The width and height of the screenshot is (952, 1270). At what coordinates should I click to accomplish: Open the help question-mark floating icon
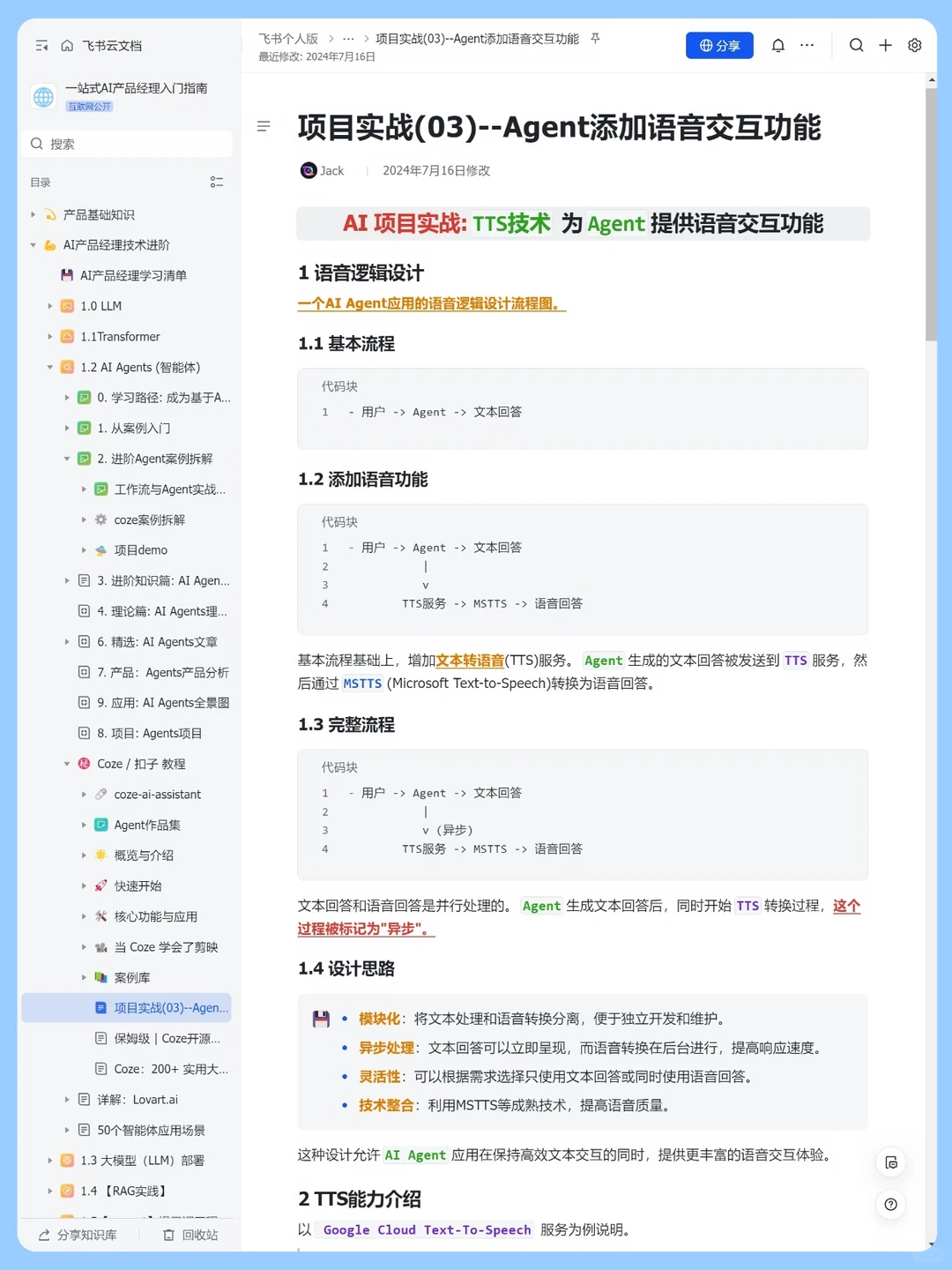click(x=891, y=1204)
